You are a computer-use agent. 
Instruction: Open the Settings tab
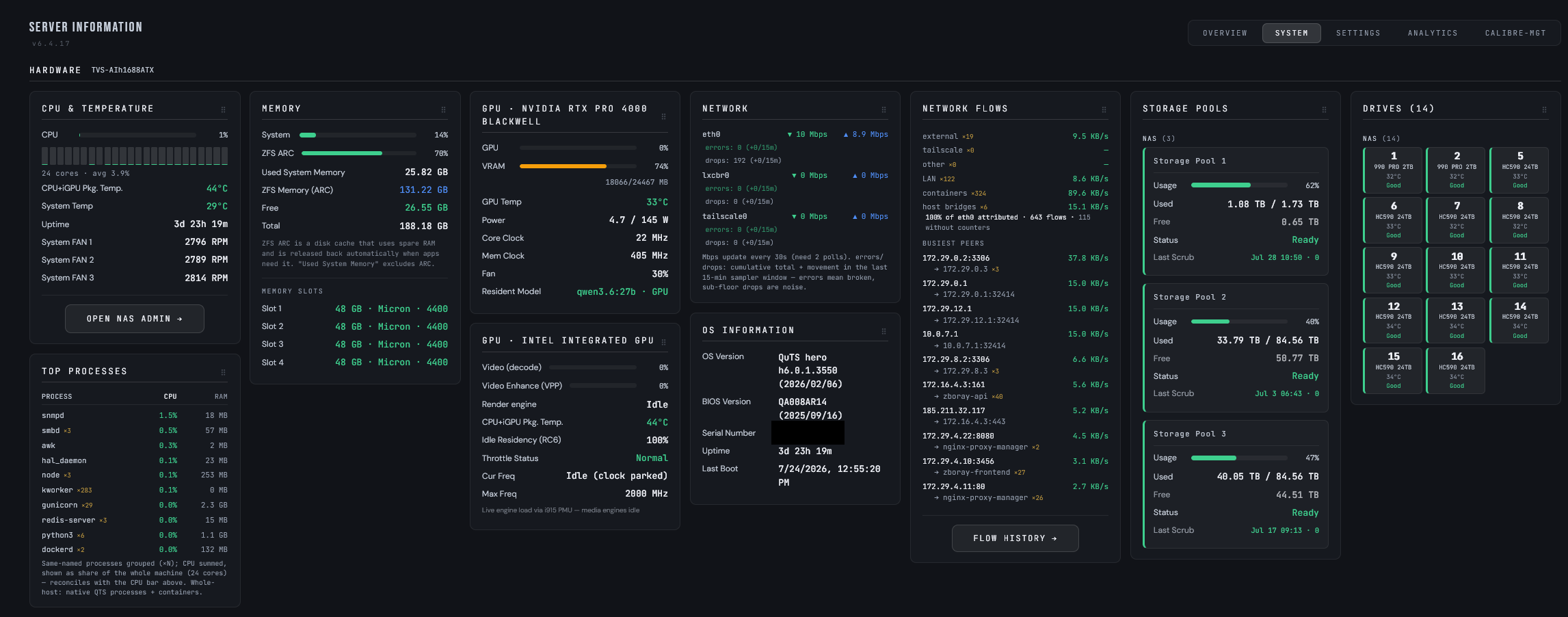(1358, 33)
